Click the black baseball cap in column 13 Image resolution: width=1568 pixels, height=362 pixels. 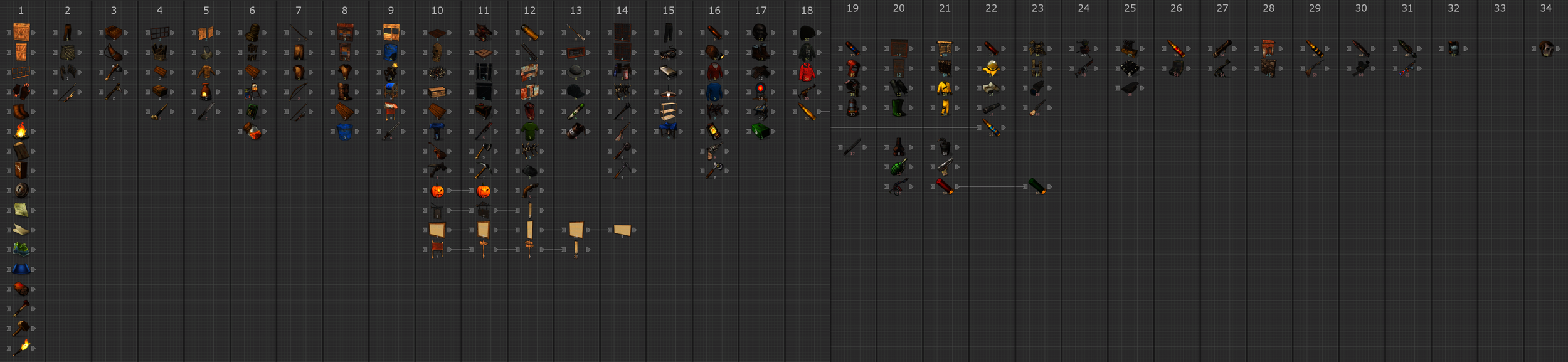coord(576,92)
